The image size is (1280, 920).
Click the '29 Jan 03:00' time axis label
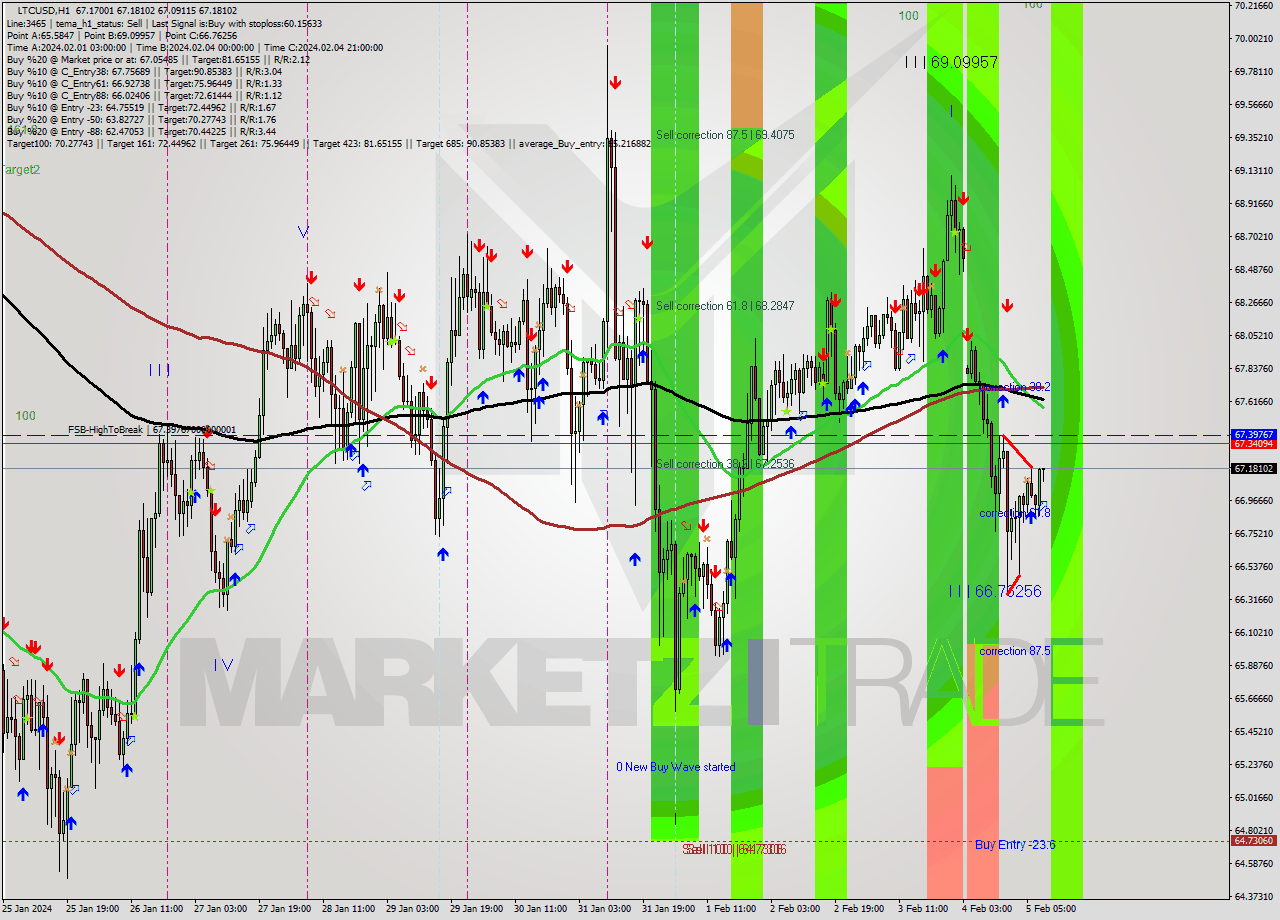(x=413, y=909)
